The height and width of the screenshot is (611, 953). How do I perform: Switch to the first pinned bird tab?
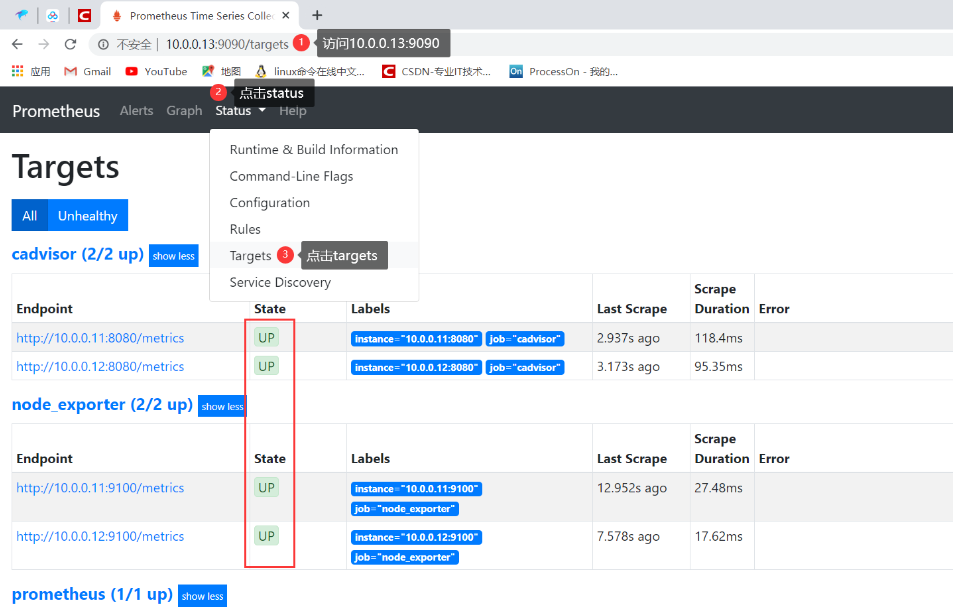(x=22, y=15)
